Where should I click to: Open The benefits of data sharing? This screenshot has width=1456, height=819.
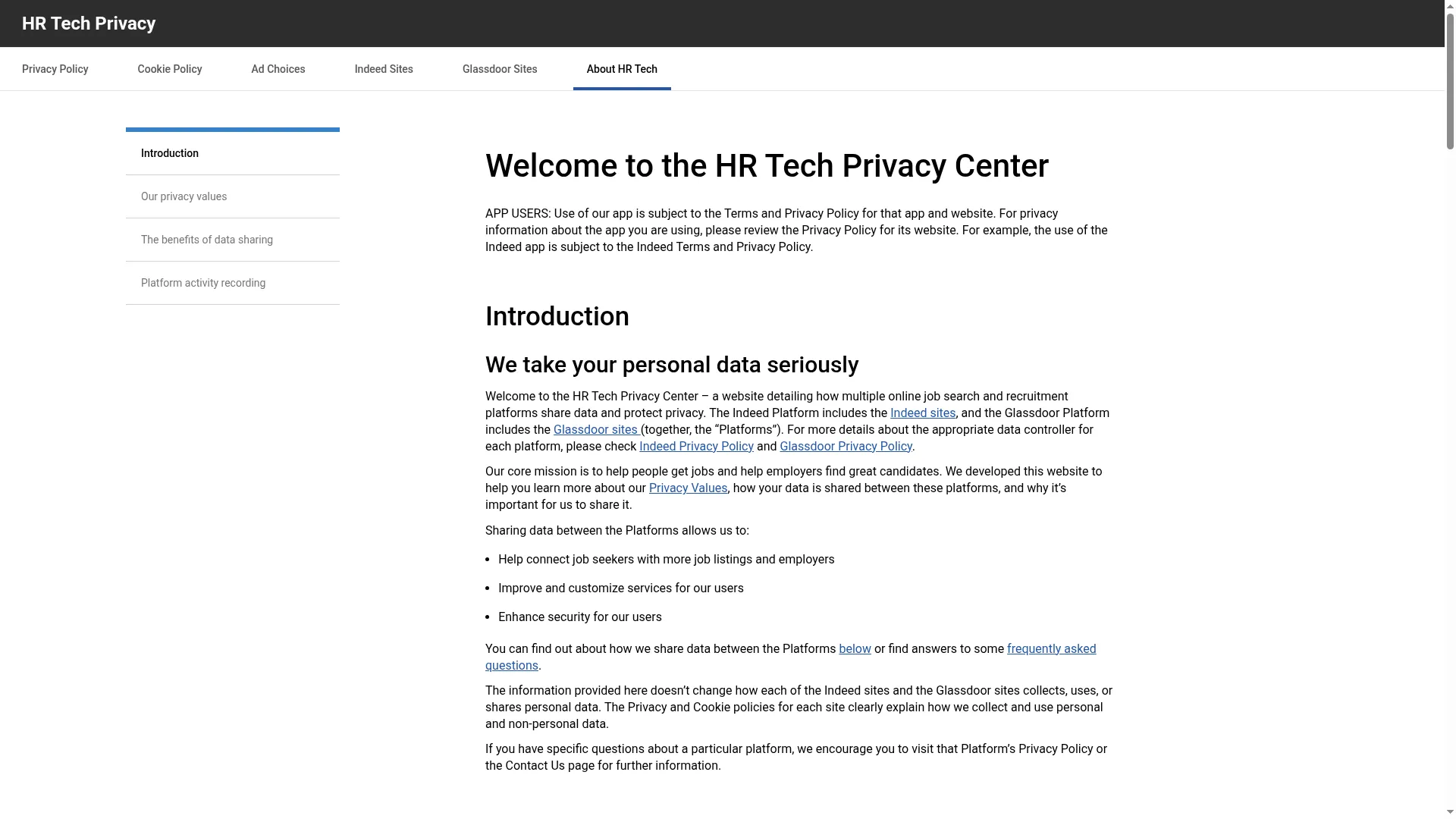pos(233,240)
